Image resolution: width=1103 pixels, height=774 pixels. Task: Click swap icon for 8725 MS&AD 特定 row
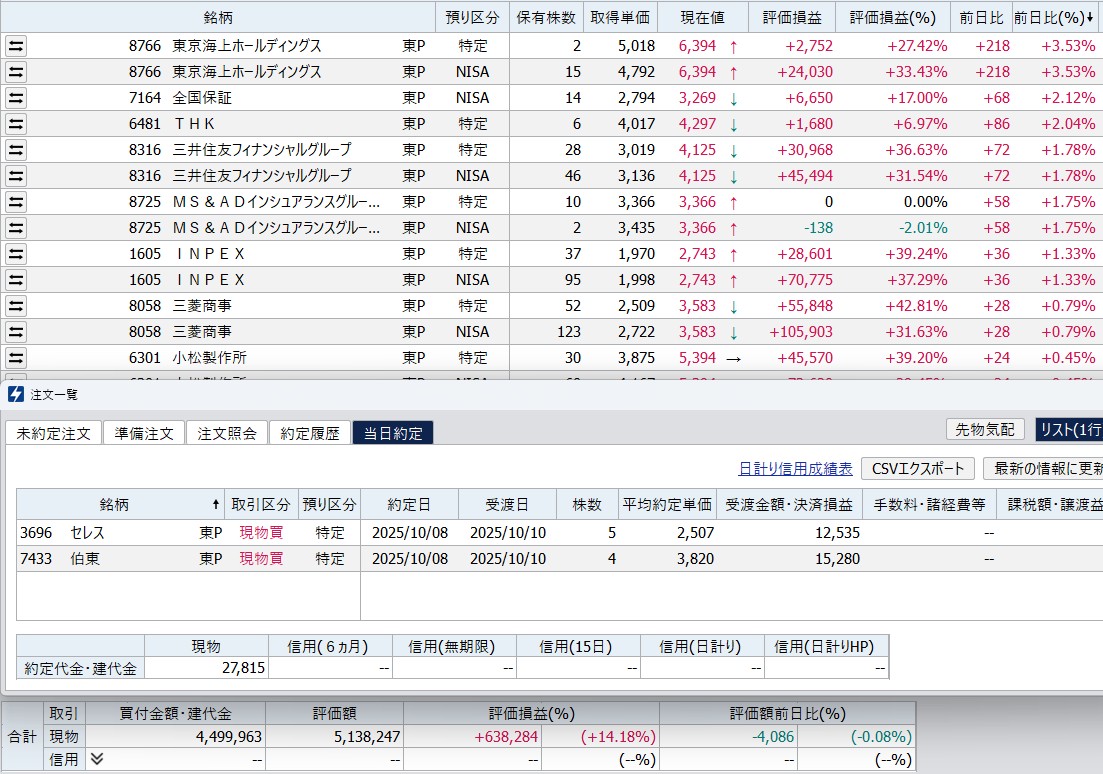point(15,203)
